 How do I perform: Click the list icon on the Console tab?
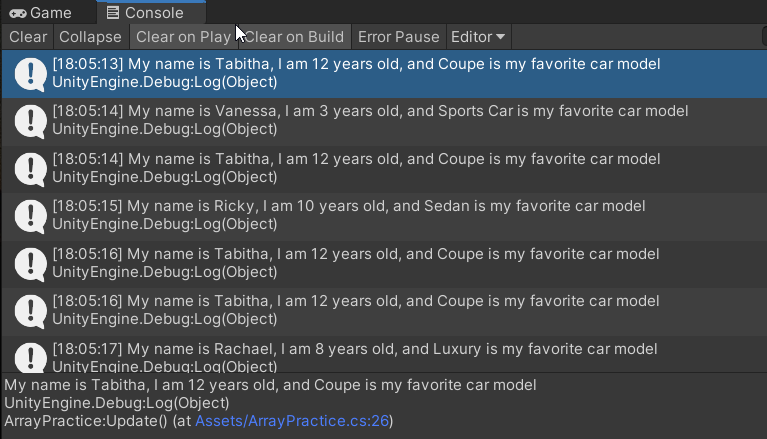pyautogui.click(x=113, y=13)
